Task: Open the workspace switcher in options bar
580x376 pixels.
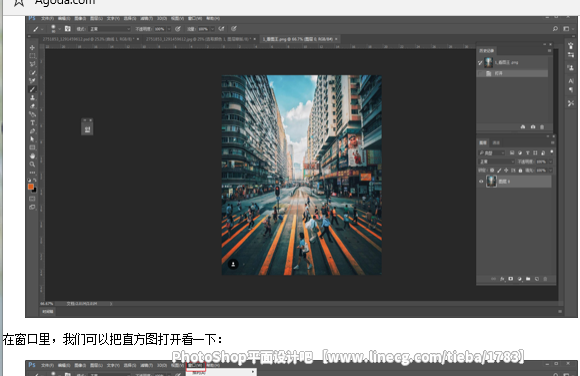Action: [x=567, y=28]
